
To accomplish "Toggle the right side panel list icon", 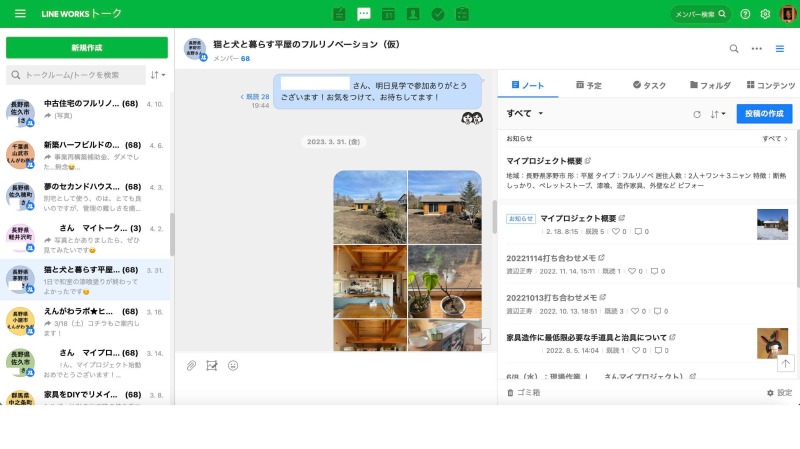I will [x=780, y=48].
